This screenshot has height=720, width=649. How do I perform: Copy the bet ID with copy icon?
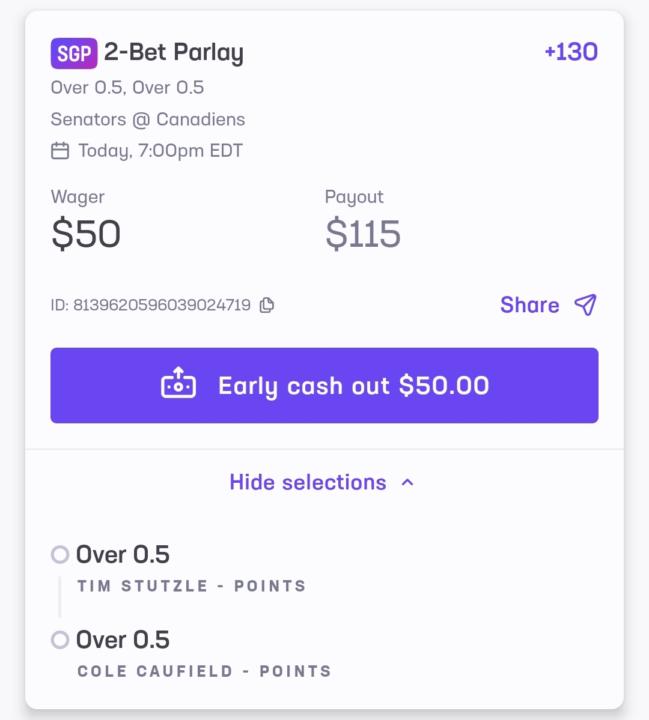267,305
